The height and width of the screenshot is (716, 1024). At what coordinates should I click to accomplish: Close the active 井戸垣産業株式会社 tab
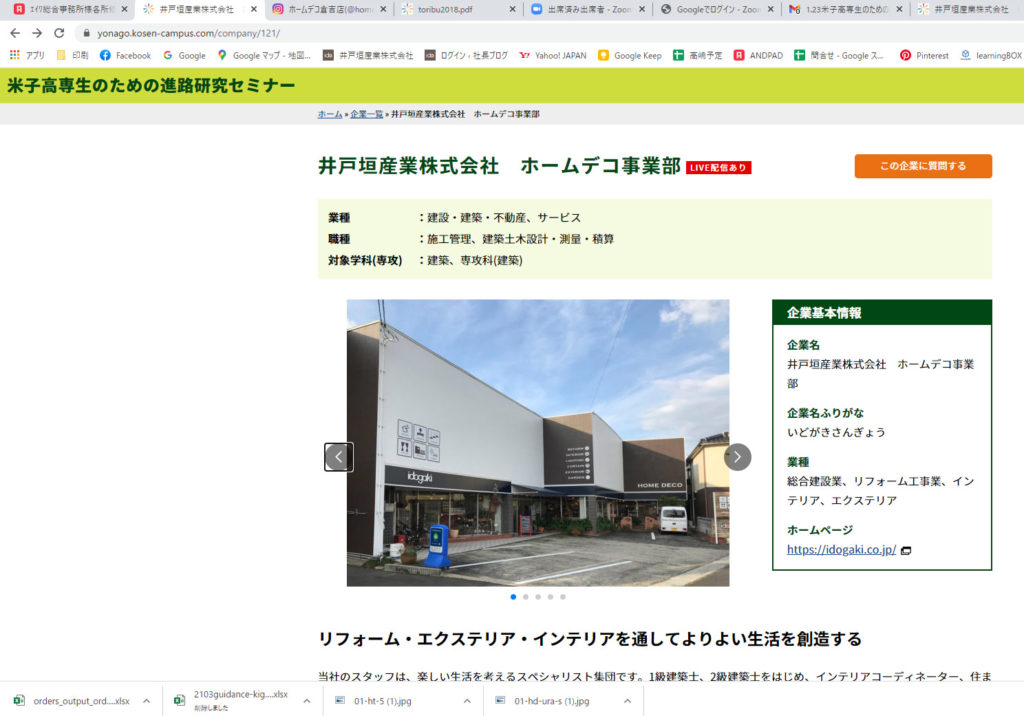click(x=254, y=9)
